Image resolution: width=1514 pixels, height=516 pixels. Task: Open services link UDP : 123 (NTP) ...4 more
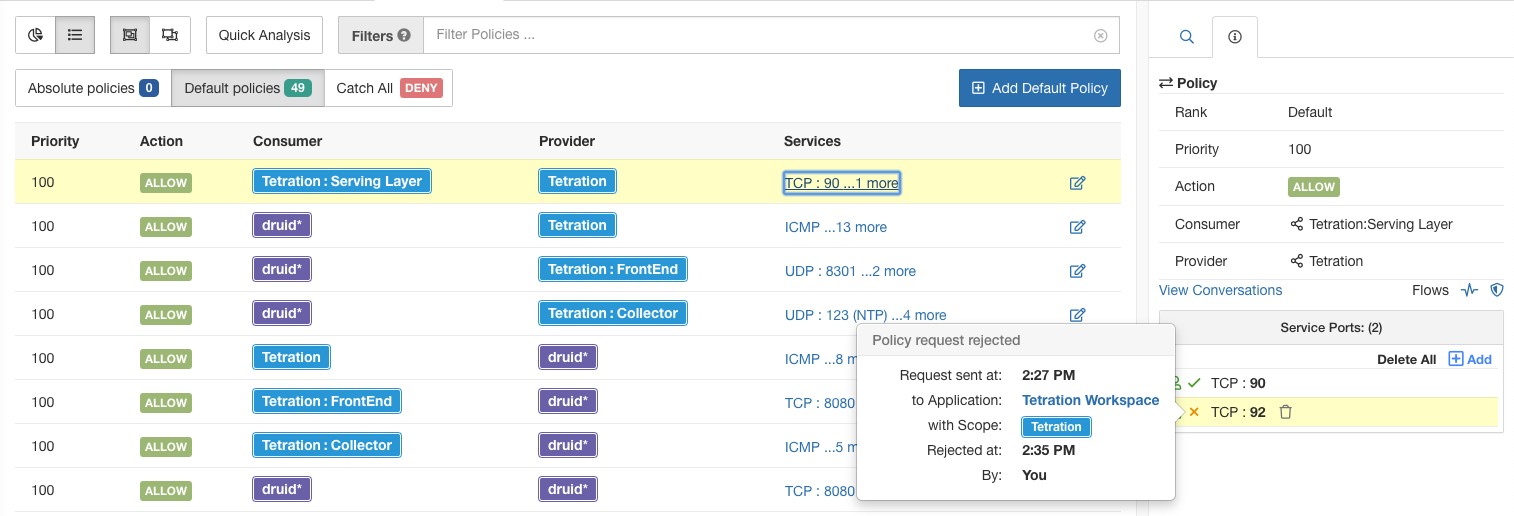click(x=866, y=315)
